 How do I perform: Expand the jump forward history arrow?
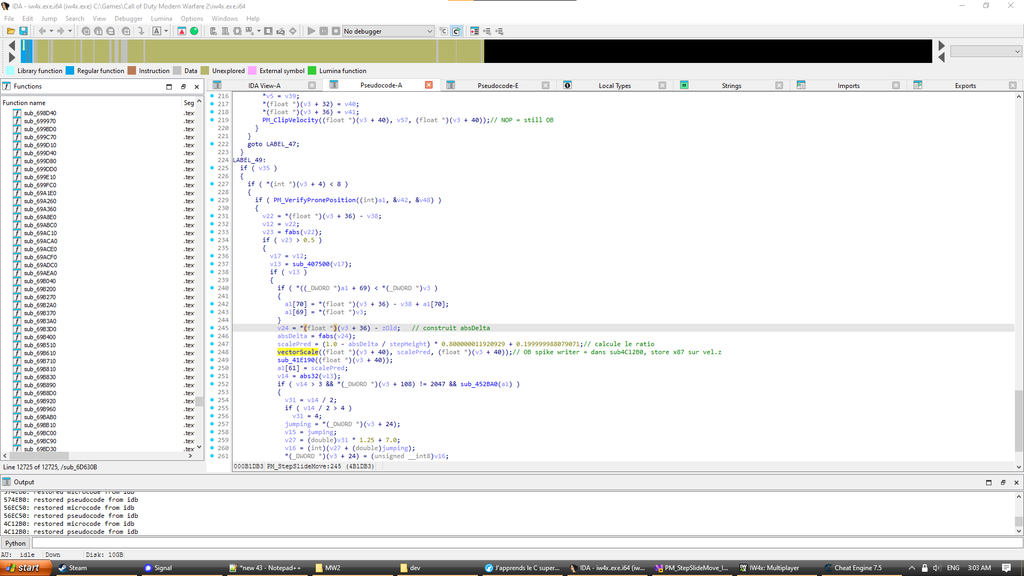click(x=71, y=31)
